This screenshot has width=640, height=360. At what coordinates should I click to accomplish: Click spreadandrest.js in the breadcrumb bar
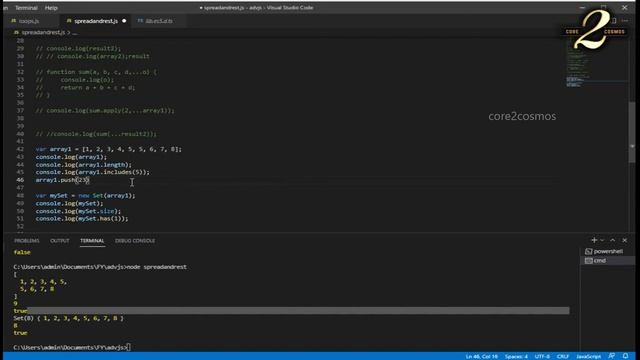(x=43, y=32)
